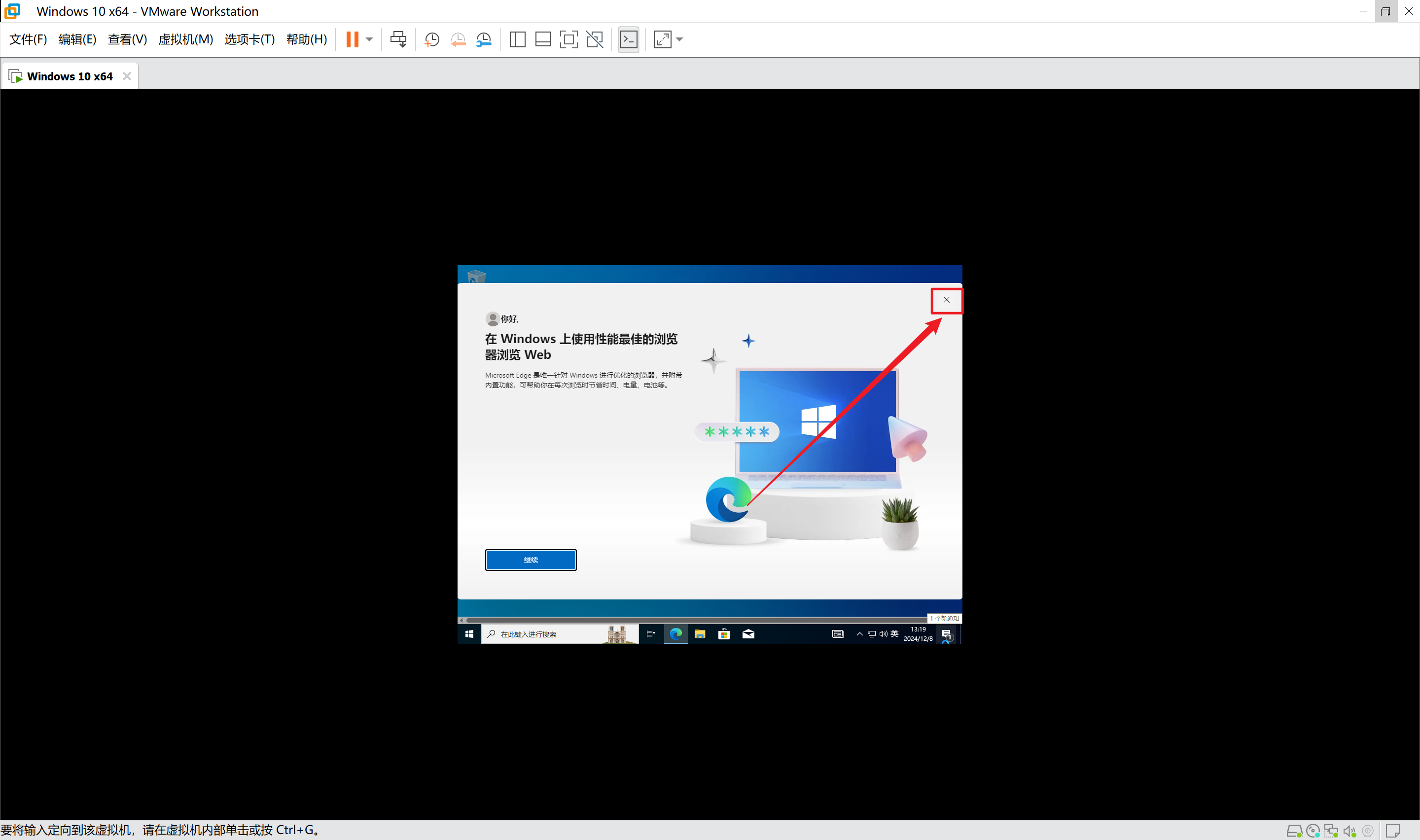Click the taskbar search input box

pos(543,634)
